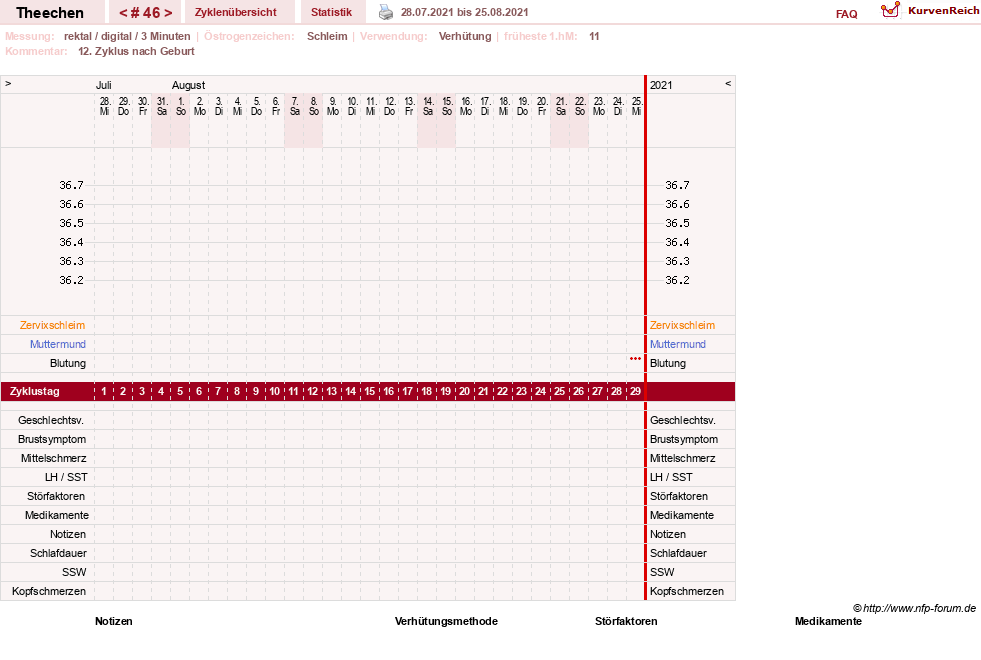This screenshot has height=660, width=981.
Task: Open the nfp-forum.de copyright link
Action: [x=915, y=608]
